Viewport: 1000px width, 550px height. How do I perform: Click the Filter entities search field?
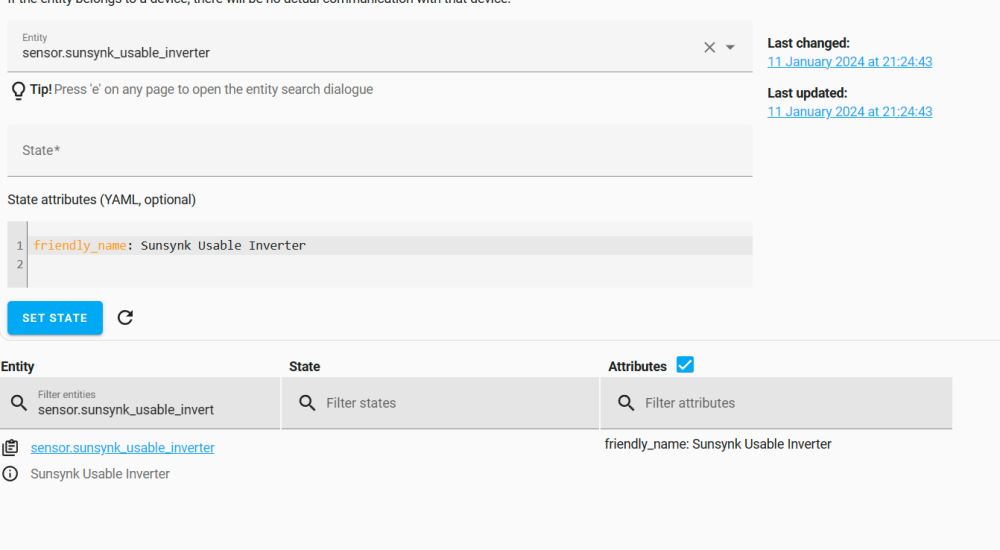pos(140,403)
